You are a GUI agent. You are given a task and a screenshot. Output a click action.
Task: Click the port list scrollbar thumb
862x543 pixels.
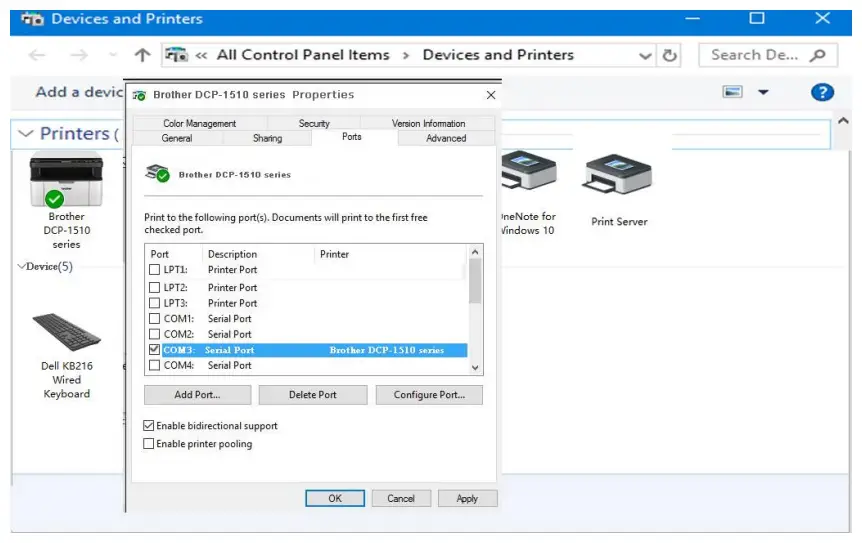coord(475,281)
